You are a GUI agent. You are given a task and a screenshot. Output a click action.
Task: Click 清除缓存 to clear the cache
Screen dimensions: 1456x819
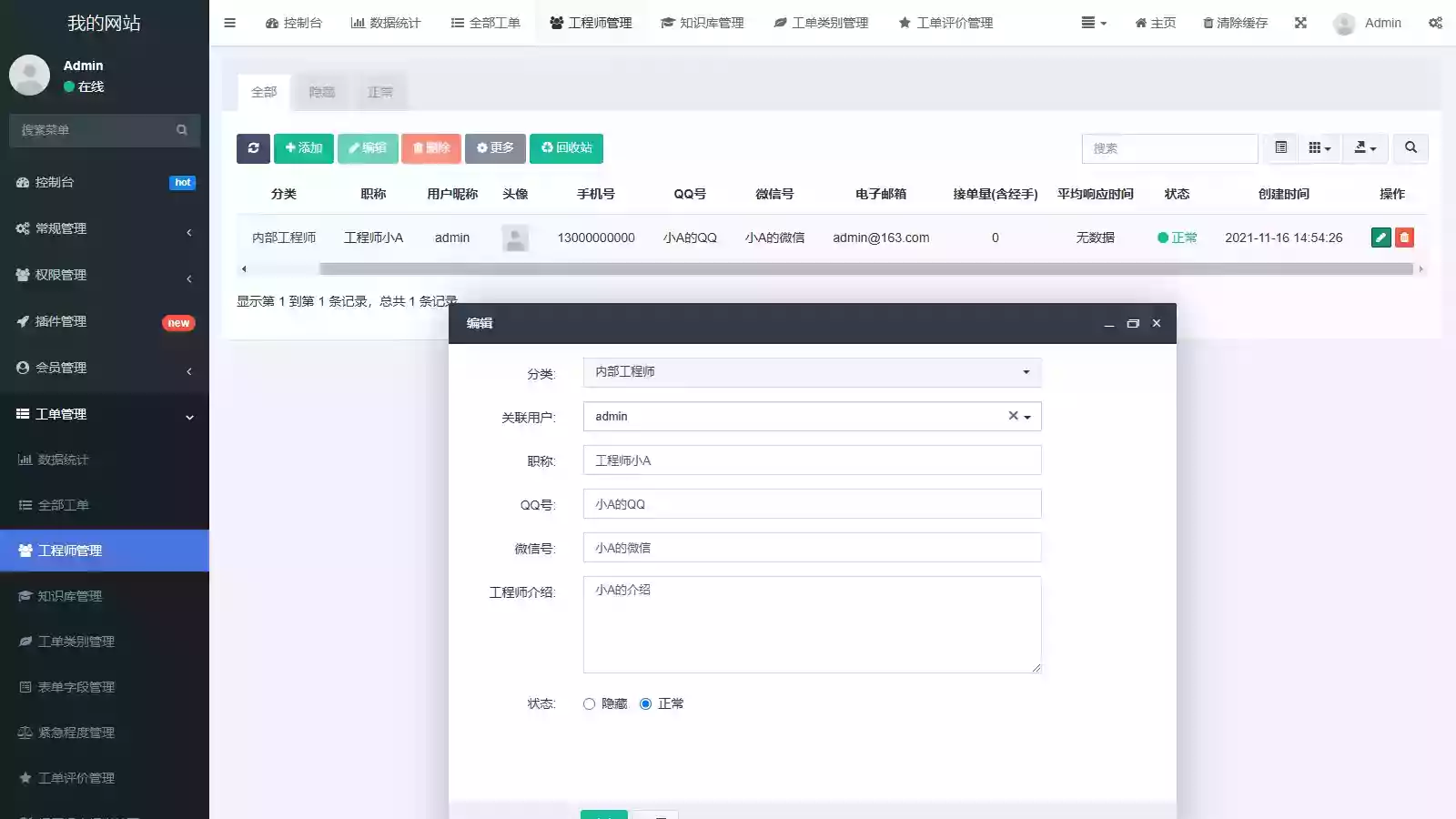1234,23
